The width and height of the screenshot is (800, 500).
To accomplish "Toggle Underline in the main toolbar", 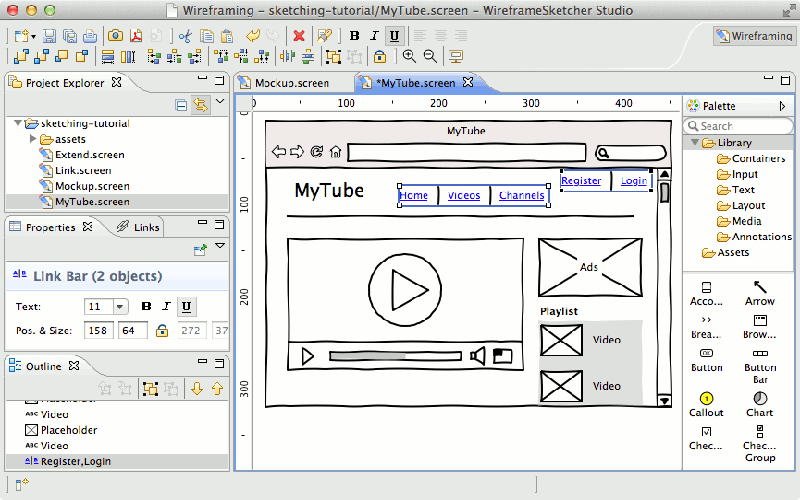I will click(394, 36).
